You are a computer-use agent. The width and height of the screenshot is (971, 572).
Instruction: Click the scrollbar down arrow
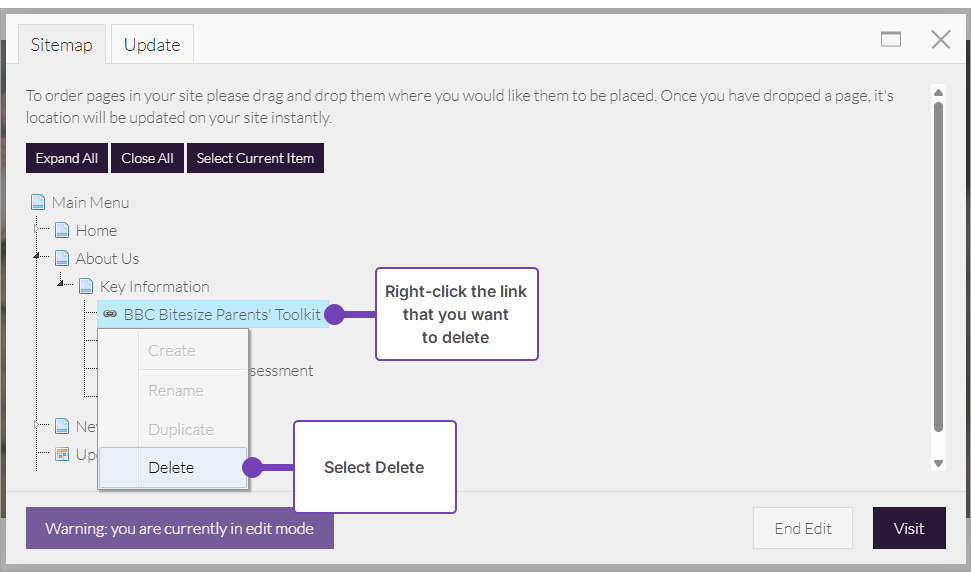(938, 463)
